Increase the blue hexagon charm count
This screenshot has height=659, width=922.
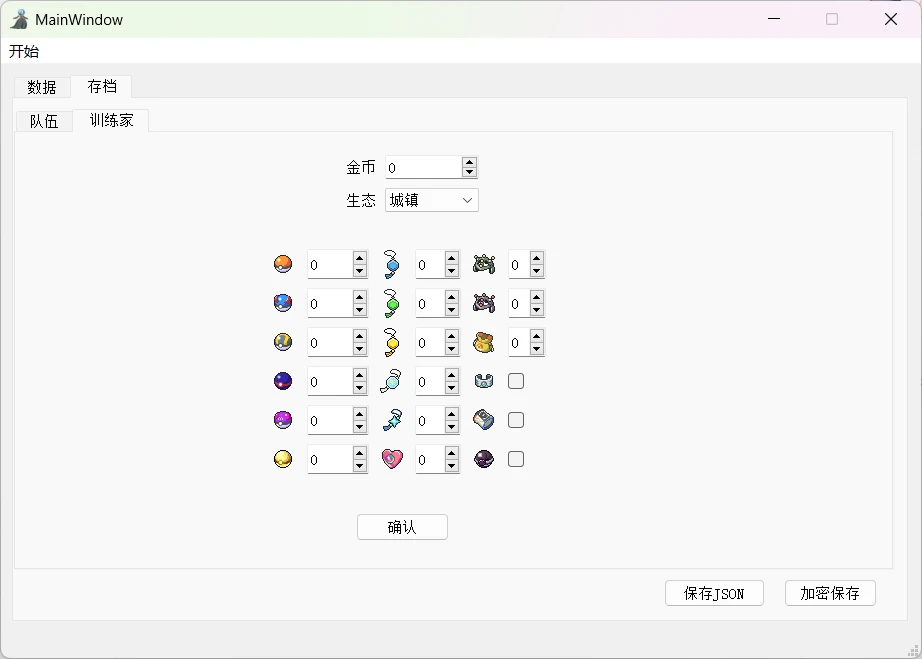click(x=452, y=258)
